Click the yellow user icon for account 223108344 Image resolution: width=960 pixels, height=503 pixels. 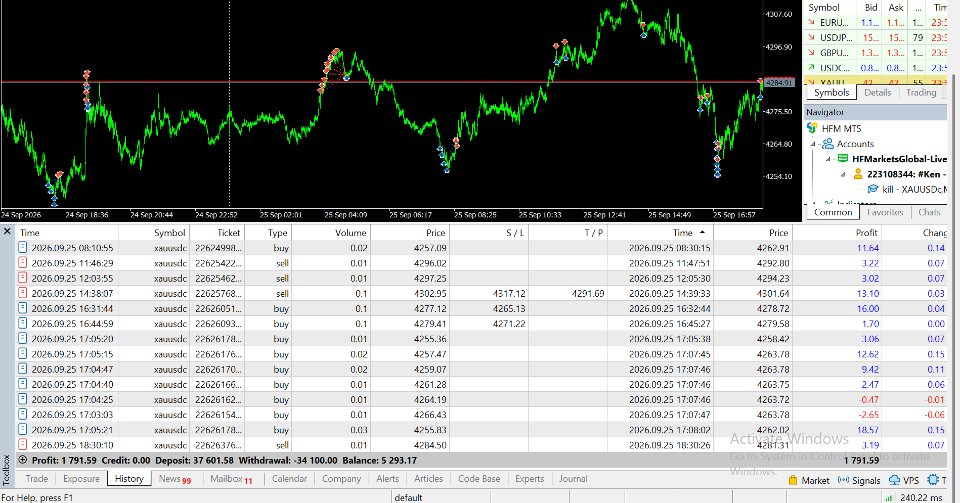pyautogui.click(x=858, y=174)
